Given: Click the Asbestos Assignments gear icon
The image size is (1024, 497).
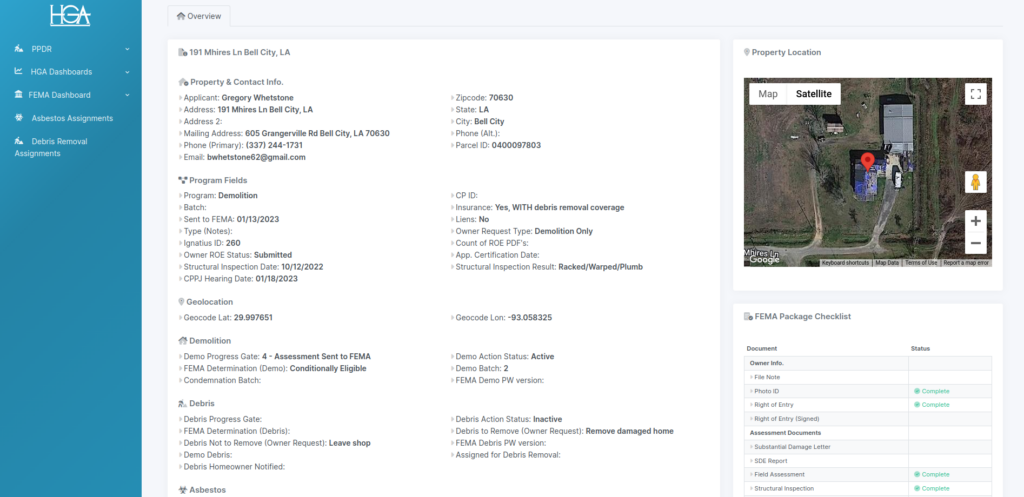Looking at the screenshot, I should tap(19, 118).
